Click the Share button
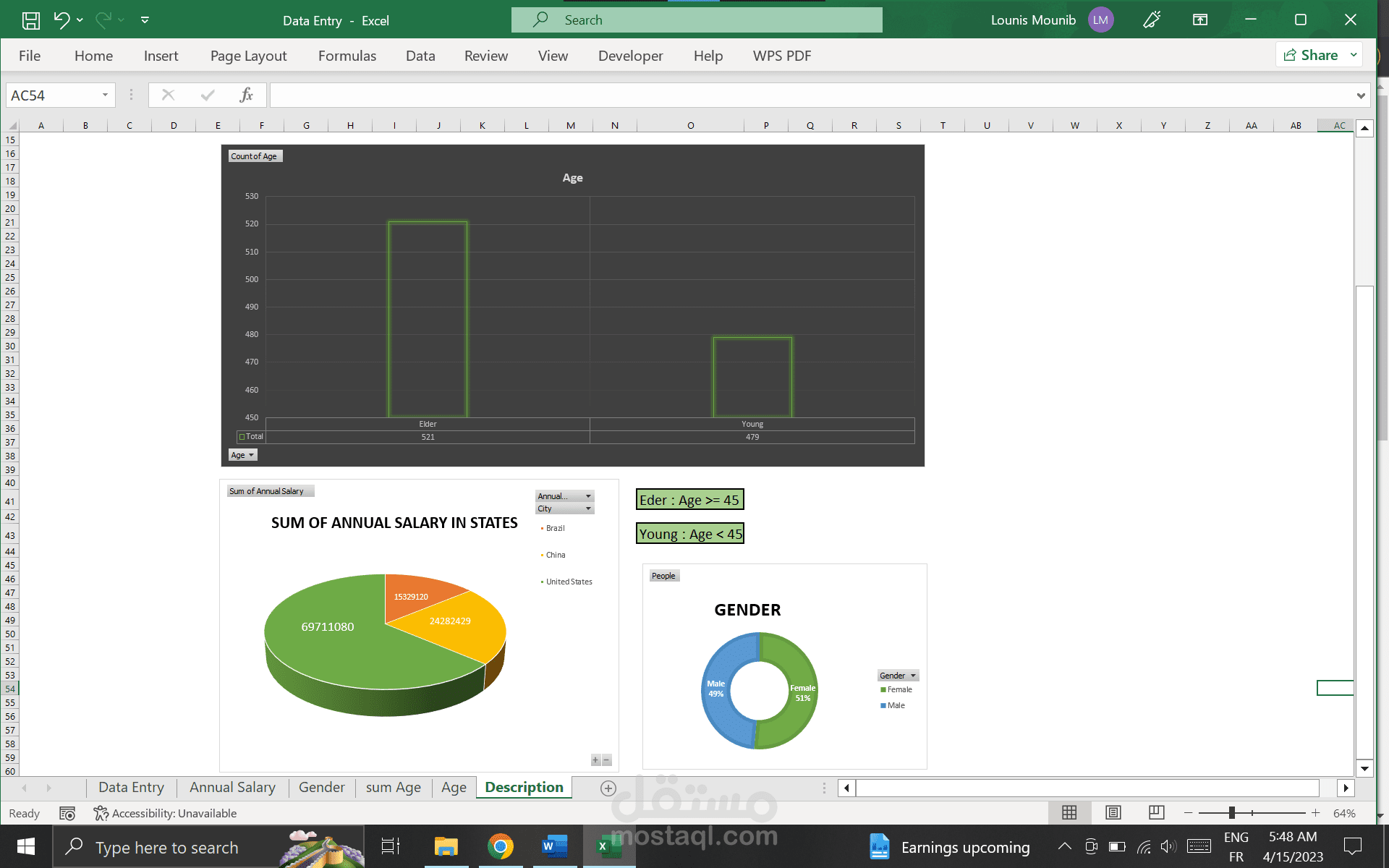1389x868 pixels. tap(1310, 55)
